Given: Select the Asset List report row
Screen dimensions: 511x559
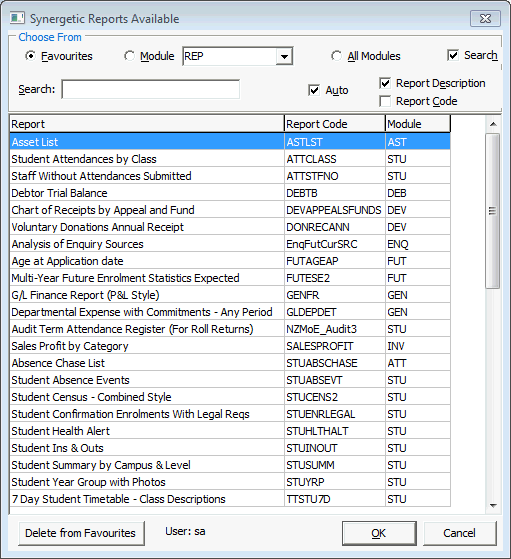Looking at the screenshot, I should [230, 142].
